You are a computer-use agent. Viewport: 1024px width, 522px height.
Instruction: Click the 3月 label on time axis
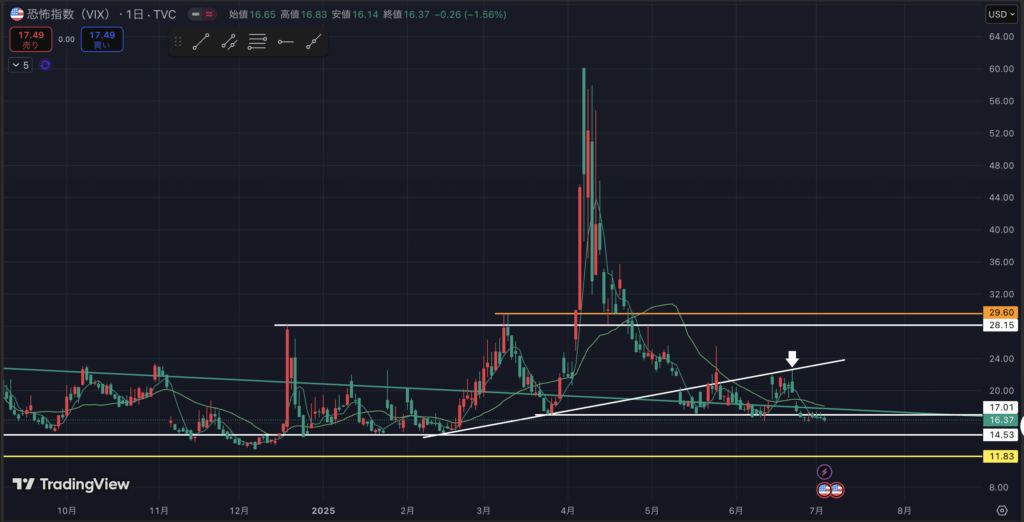[484, 510]
